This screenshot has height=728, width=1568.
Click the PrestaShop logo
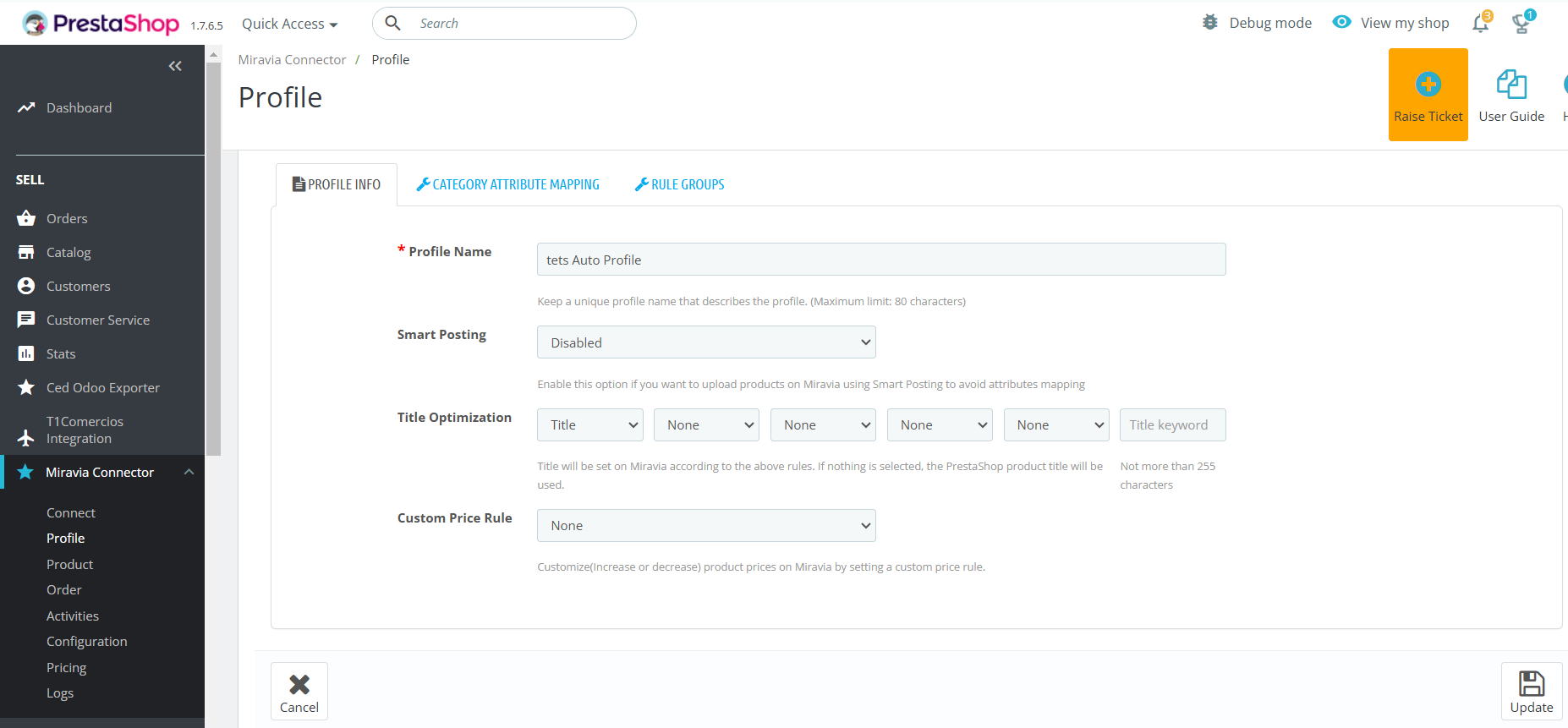[101, 24]
